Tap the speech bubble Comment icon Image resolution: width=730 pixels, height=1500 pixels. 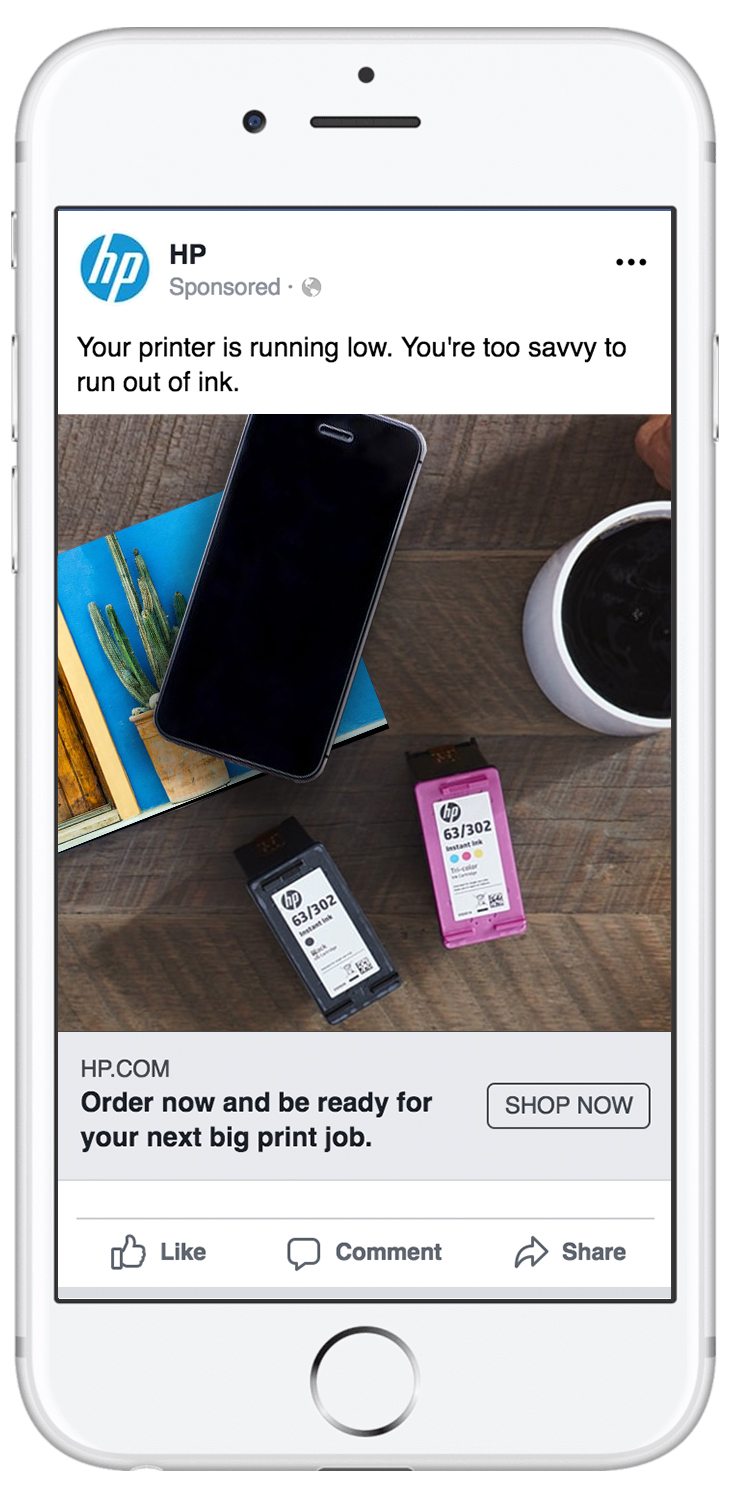coord(304,1253)
